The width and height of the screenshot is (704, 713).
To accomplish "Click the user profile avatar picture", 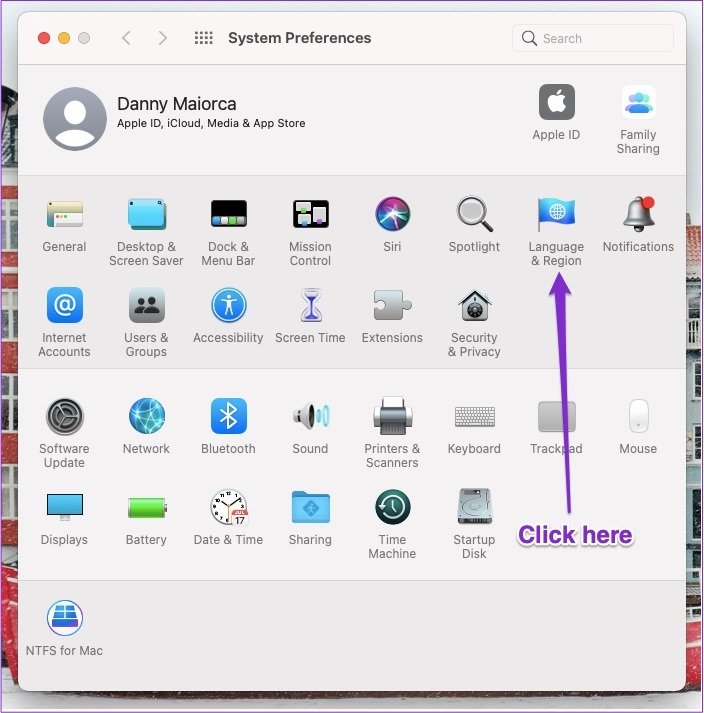I will [75, 119].
